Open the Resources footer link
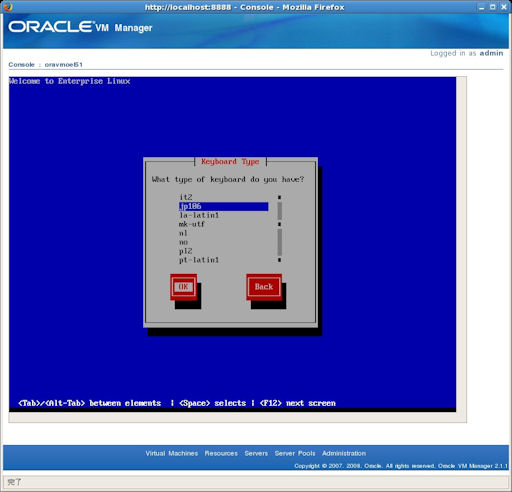Image resolution: width=512 pixels, height=492 pixels. [221, 453]
